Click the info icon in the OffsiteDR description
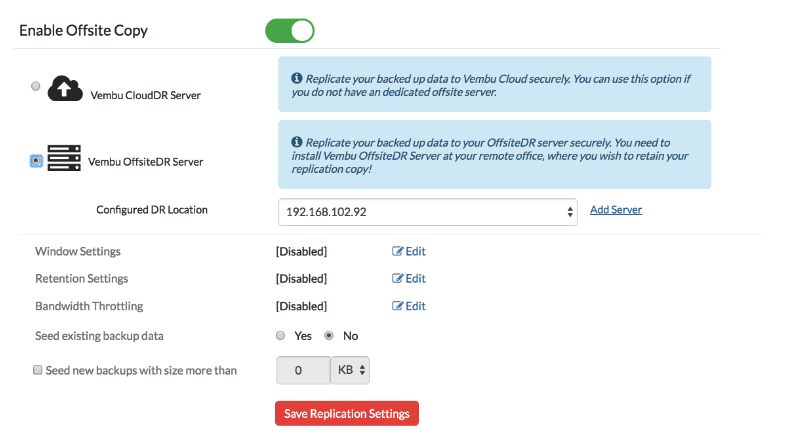800x445 pixels. pos(296,143)
